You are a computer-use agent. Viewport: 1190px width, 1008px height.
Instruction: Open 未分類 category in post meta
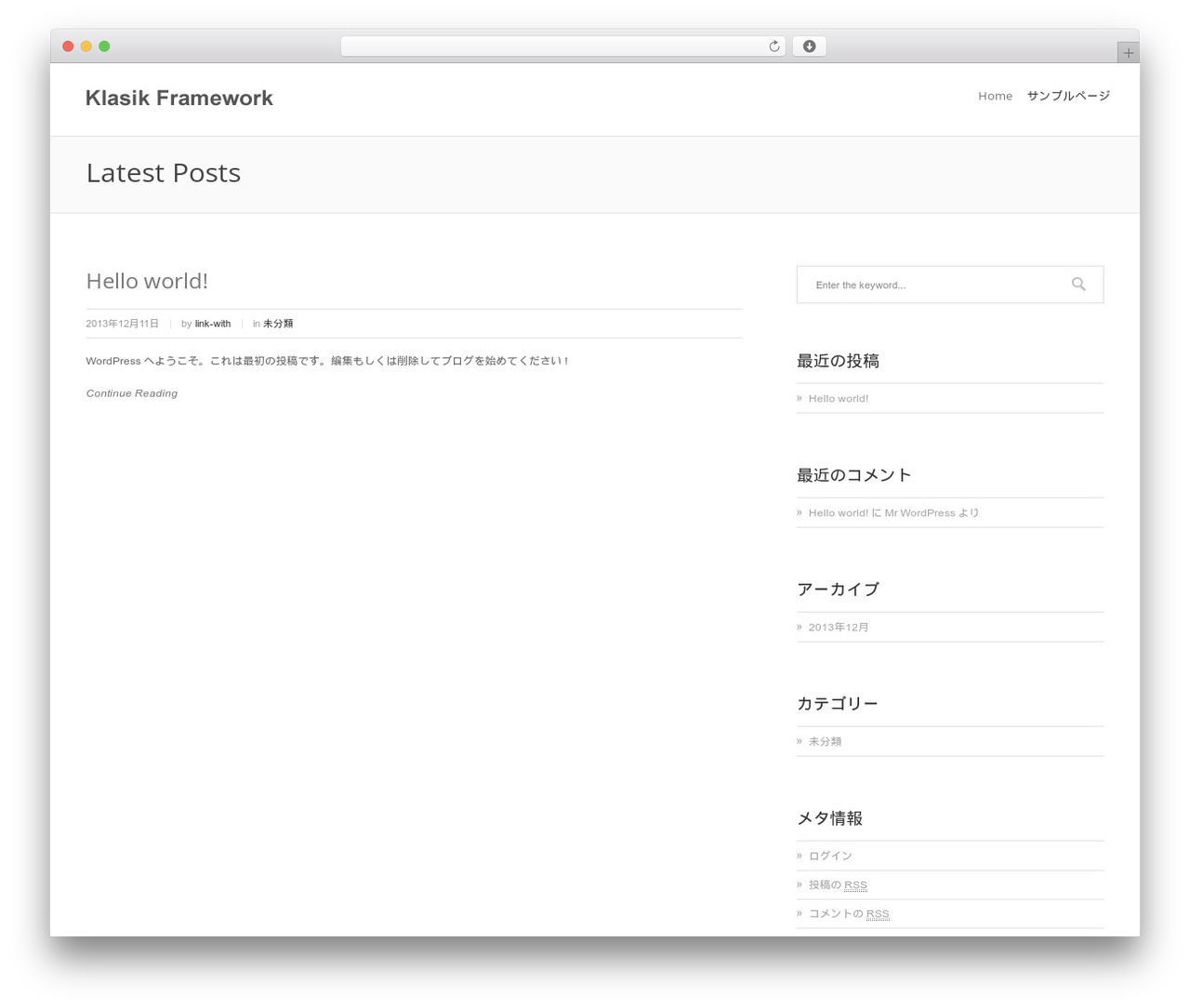tap(278, 324)
